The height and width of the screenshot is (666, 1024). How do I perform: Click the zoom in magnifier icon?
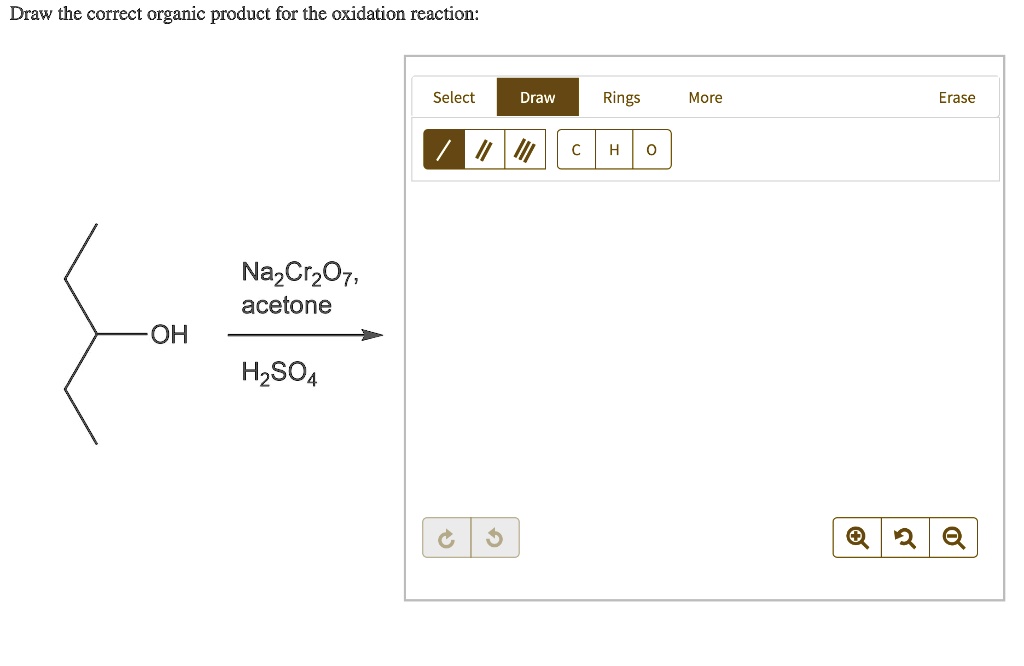click(856, 537)
